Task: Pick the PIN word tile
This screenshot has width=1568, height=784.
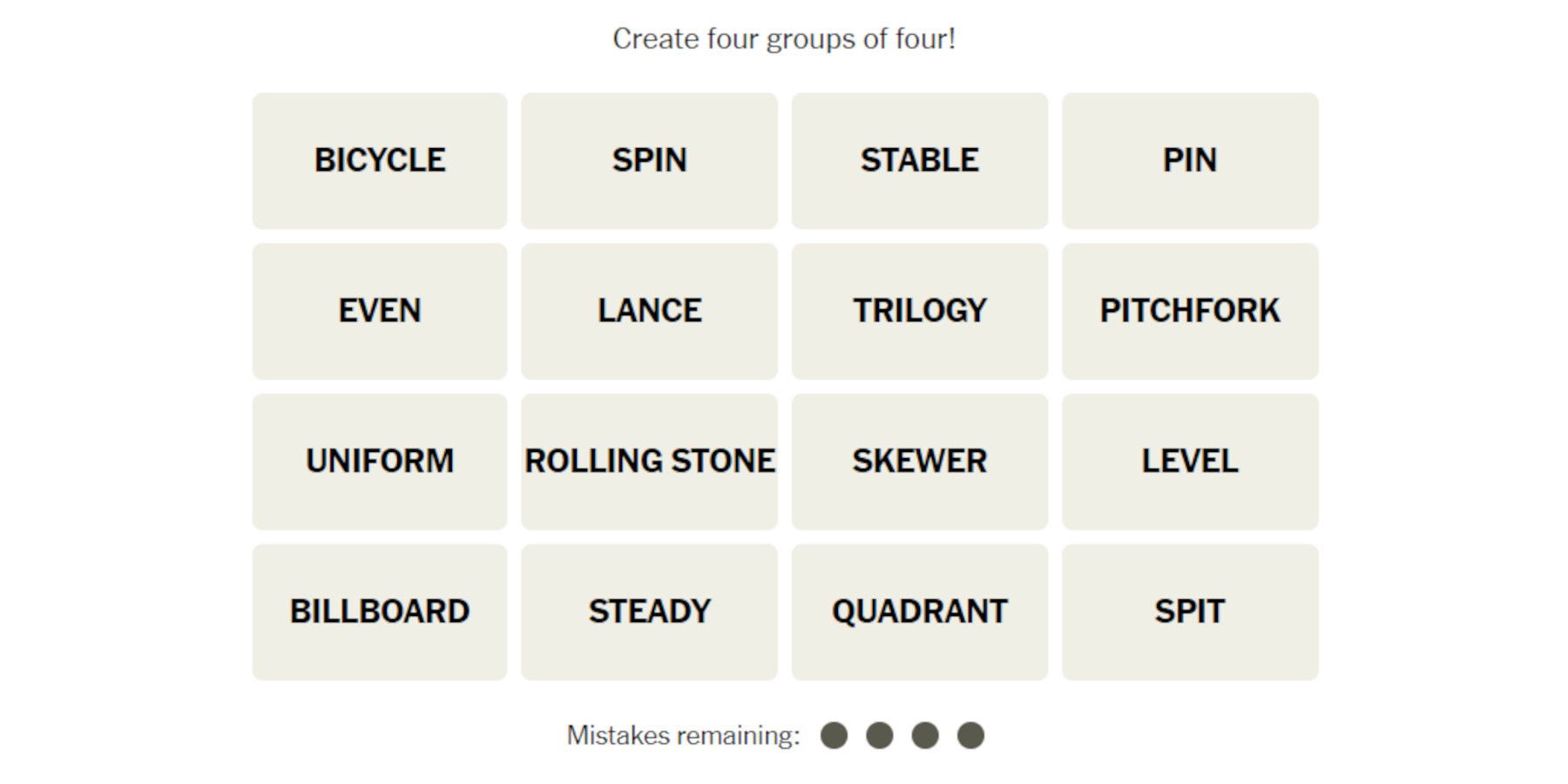Action: (x=1189, y=161)
